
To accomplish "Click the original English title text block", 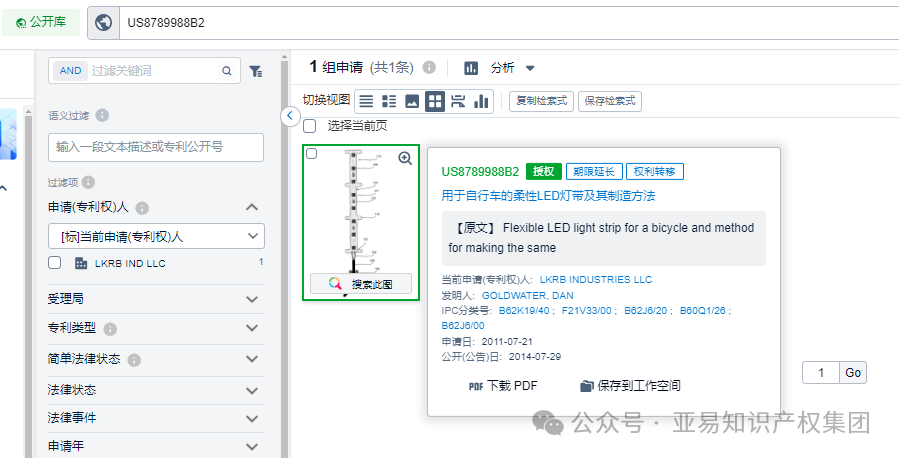I will pyautogui.click(x=604, y=238).
